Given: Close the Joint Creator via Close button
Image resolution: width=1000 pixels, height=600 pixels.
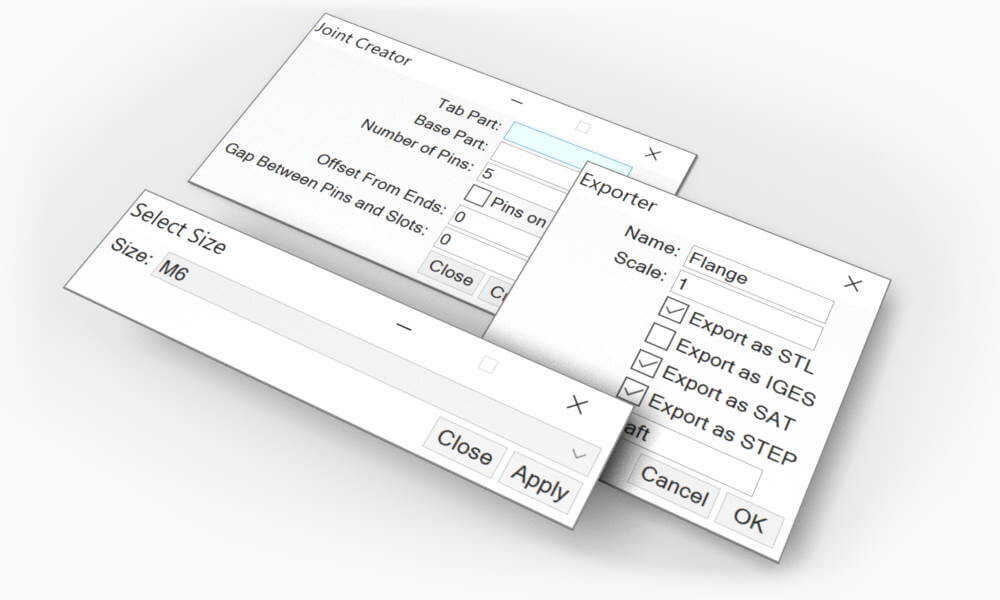Looking at the screenshot, I should point(450,274).
